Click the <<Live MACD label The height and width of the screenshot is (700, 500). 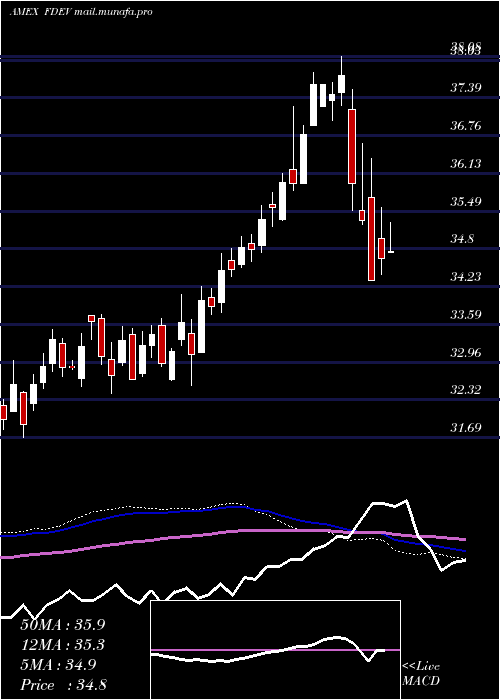click(x=421, y=673)
